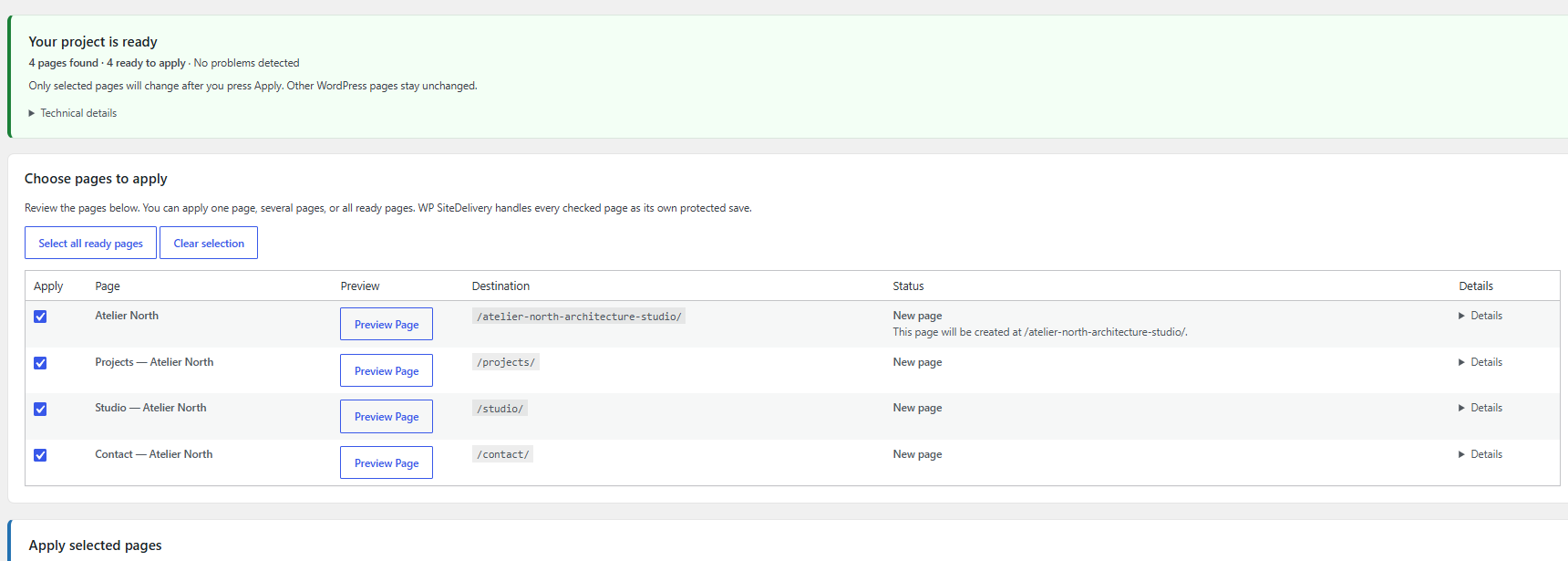Screen dimensions: 1568x561
Task: Toggle the Studio — Atelier North checkbox
Action: tap(40, 409)
